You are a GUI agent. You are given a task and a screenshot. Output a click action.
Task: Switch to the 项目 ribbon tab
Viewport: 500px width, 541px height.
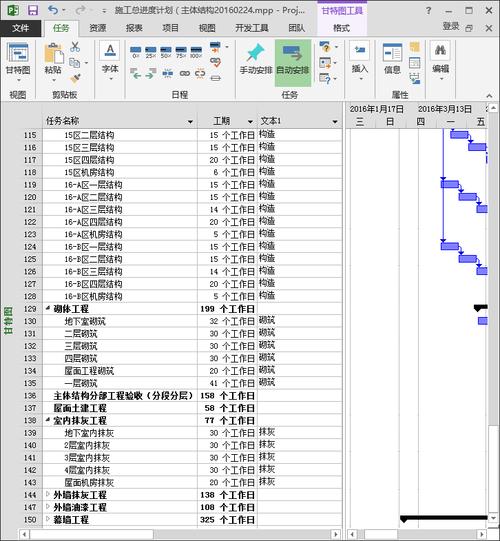170,28
